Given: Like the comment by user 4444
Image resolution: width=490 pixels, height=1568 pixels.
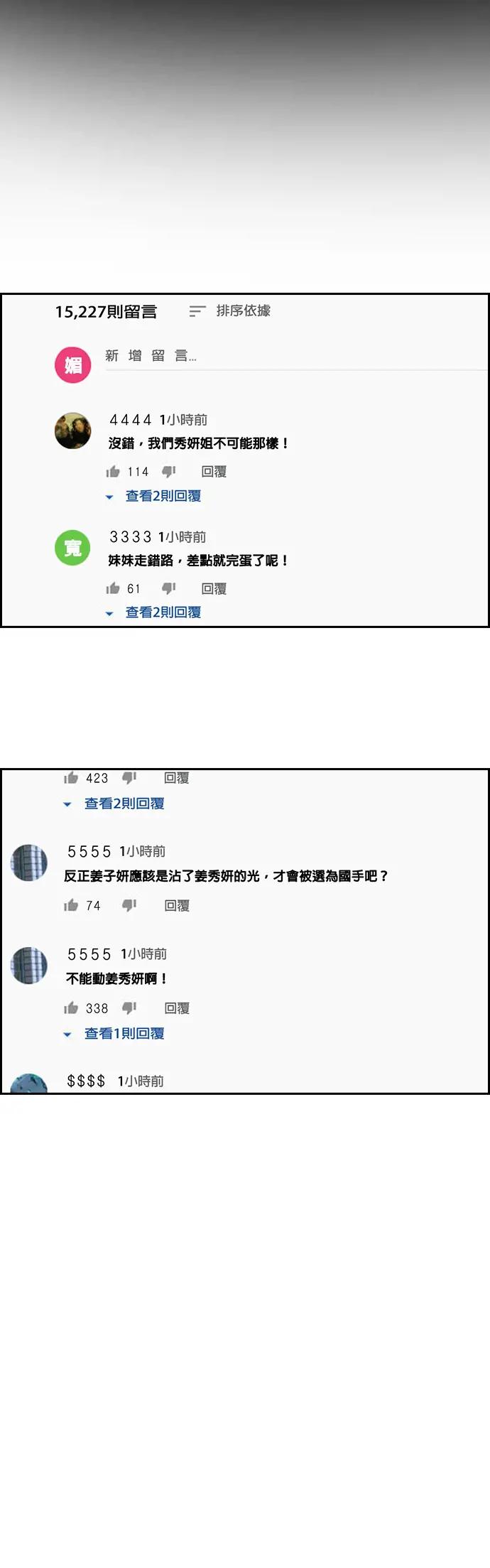Looking at the screenshot, I should tap(113, 472).
